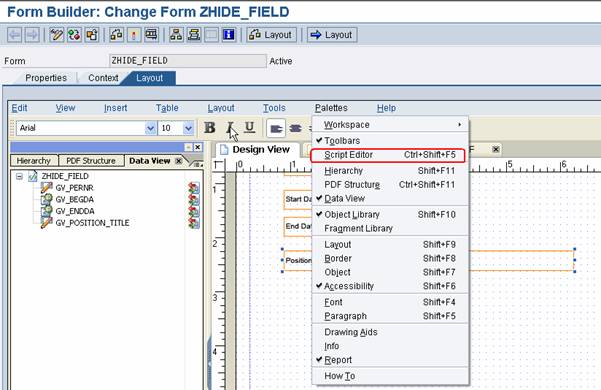Toggle Underline formatting
This screenshot has width=601, height=390.
tap(250, 128)
